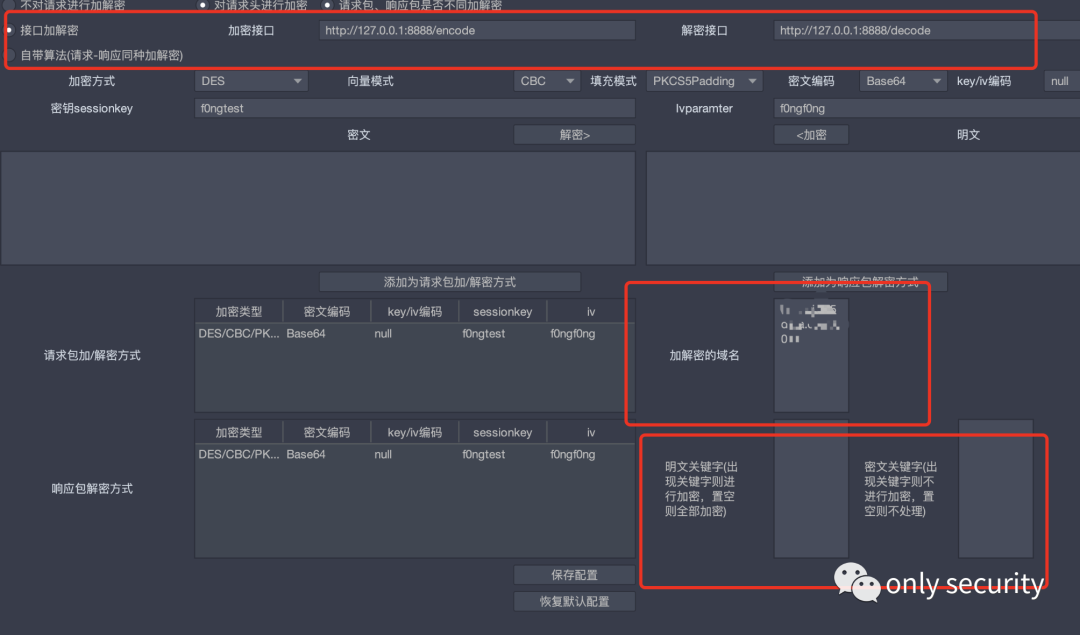Click the 密钥sessionkey input field
This screenshot has width=1080, height=635.
(414, 108)
